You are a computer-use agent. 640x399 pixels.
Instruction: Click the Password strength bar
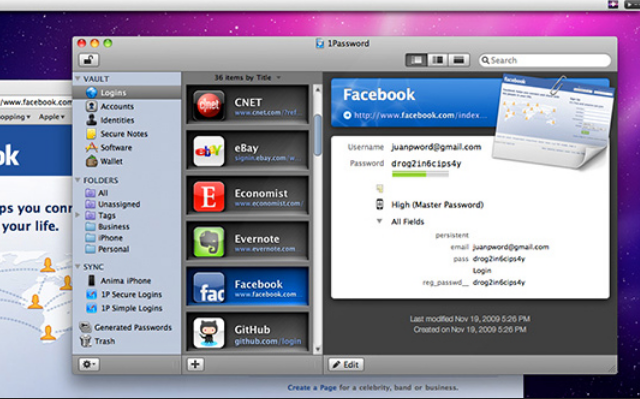click(420, 174)
